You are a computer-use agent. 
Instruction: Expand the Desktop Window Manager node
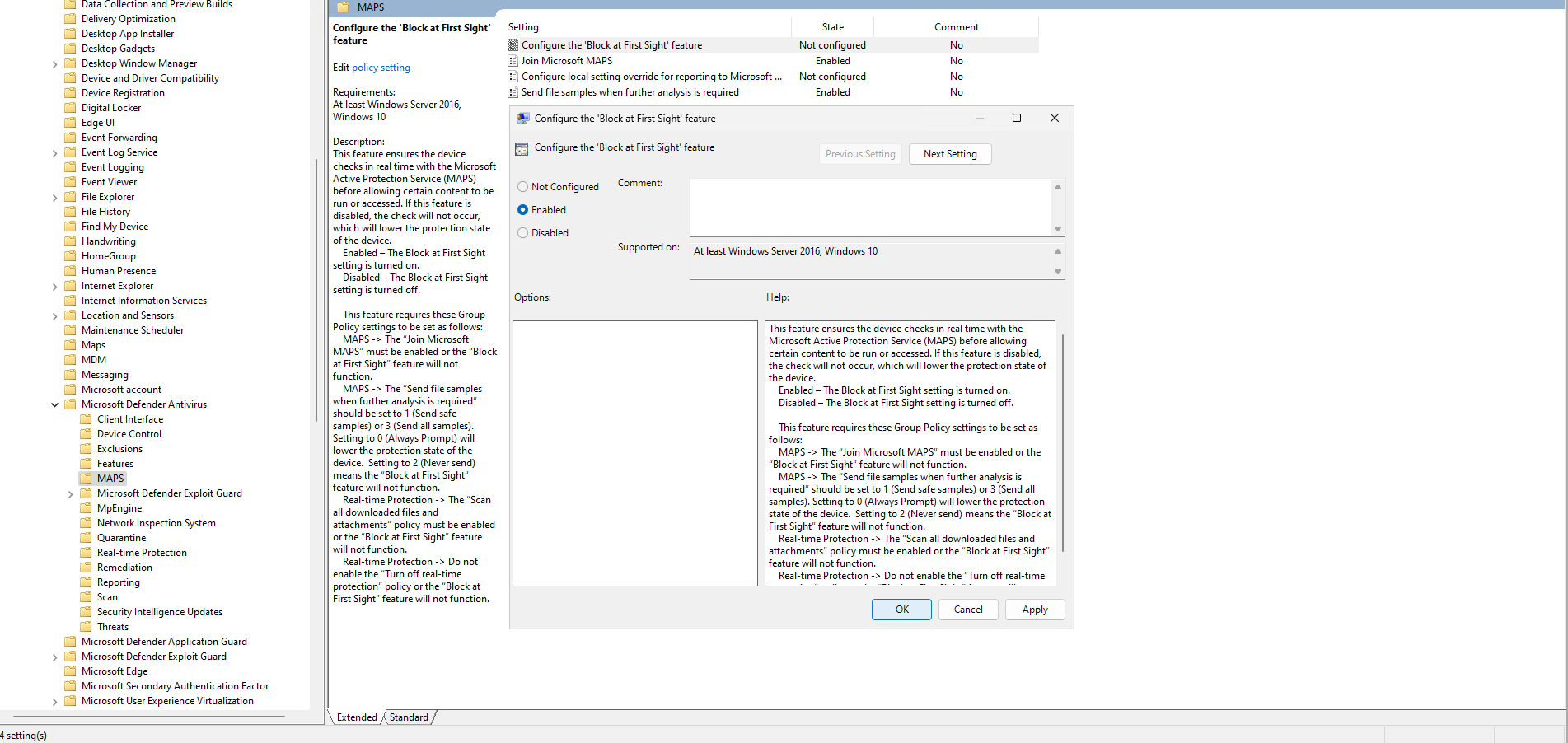coord(55,64)
